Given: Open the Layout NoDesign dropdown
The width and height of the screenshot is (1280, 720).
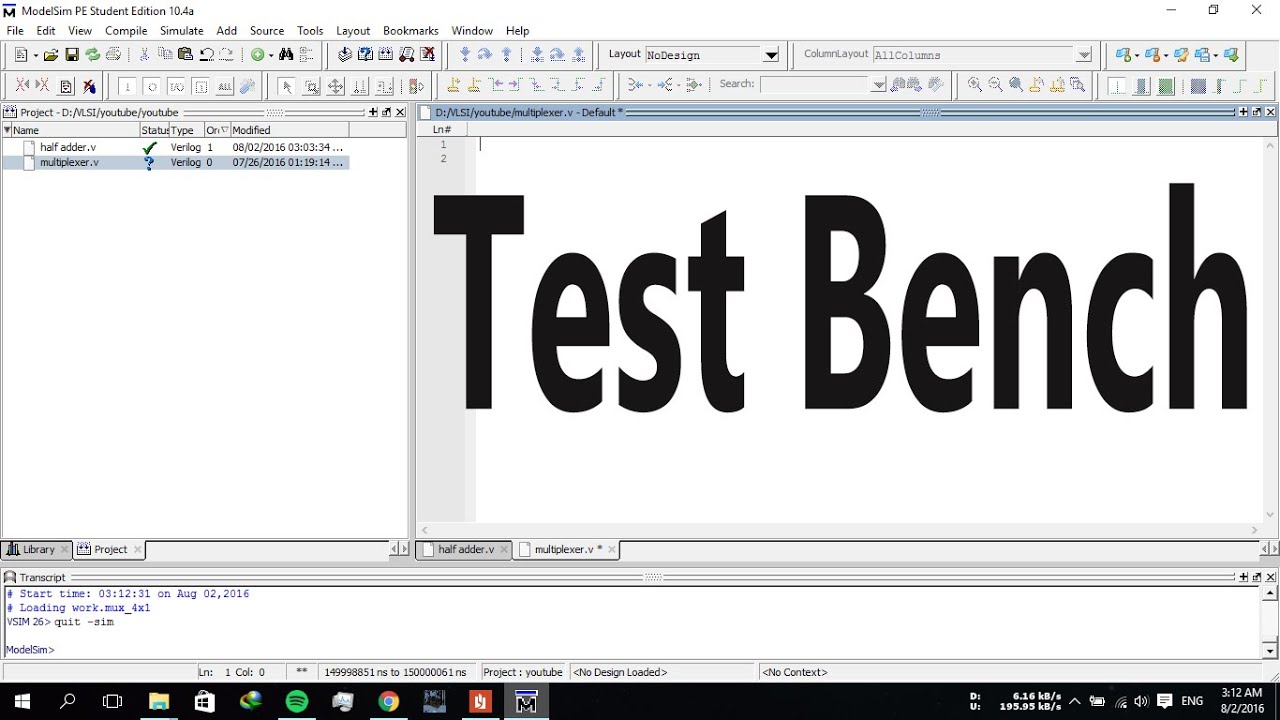Looking at the screenshot, I should coord(770,55).
